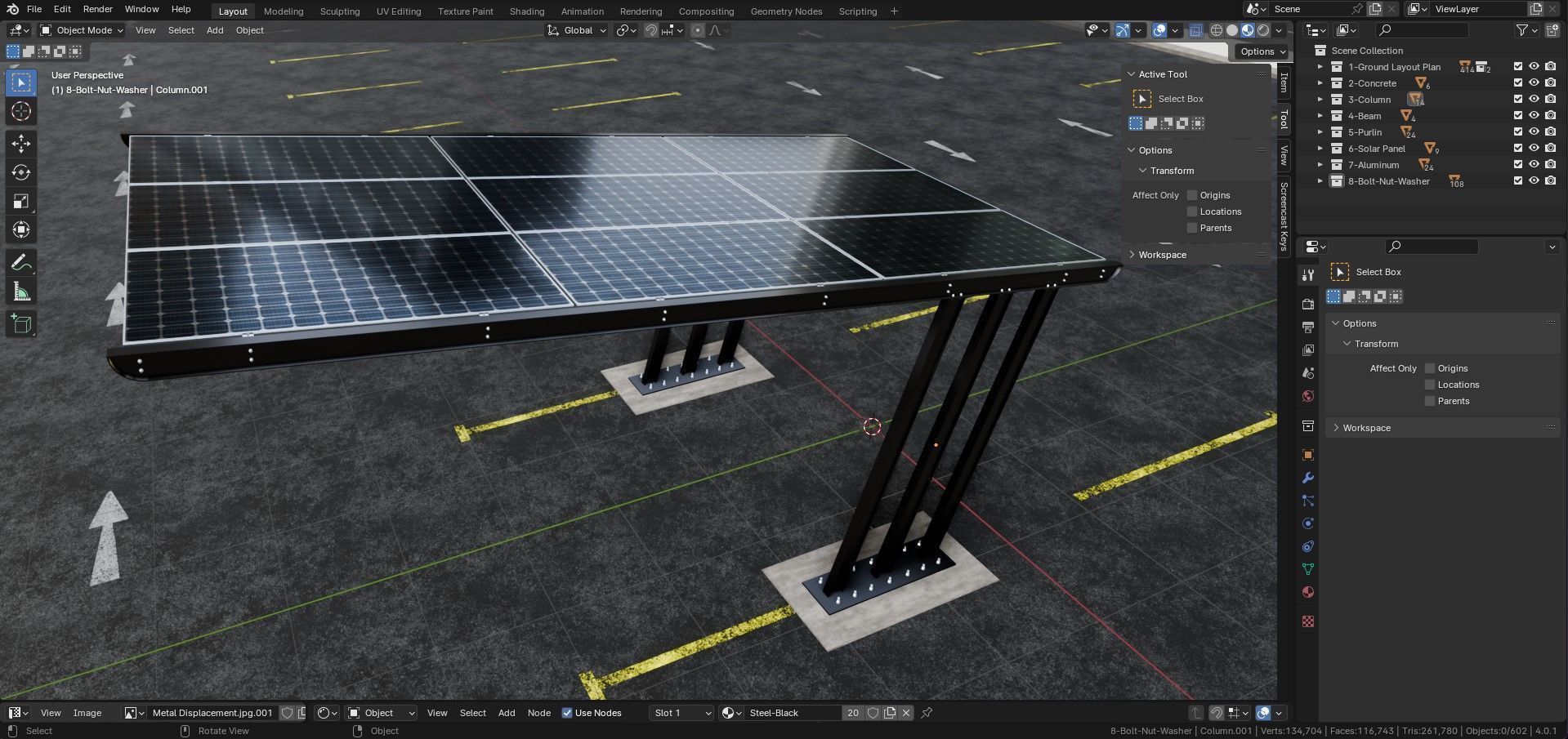Image resolution: width=1568 pixels, height=739 pixels.
Task: Enable Origins checkbox in Properties editor
Action: 1430,368
